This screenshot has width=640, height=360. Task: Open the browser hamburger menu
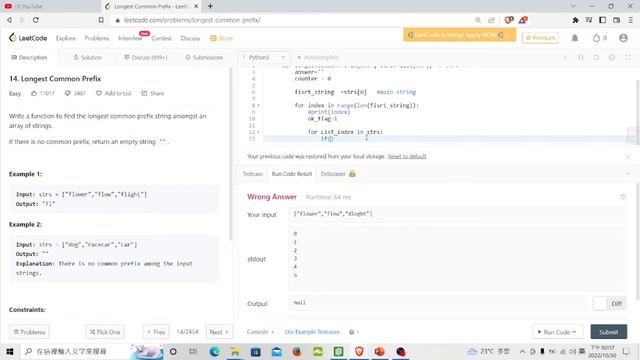click(631, 20)
